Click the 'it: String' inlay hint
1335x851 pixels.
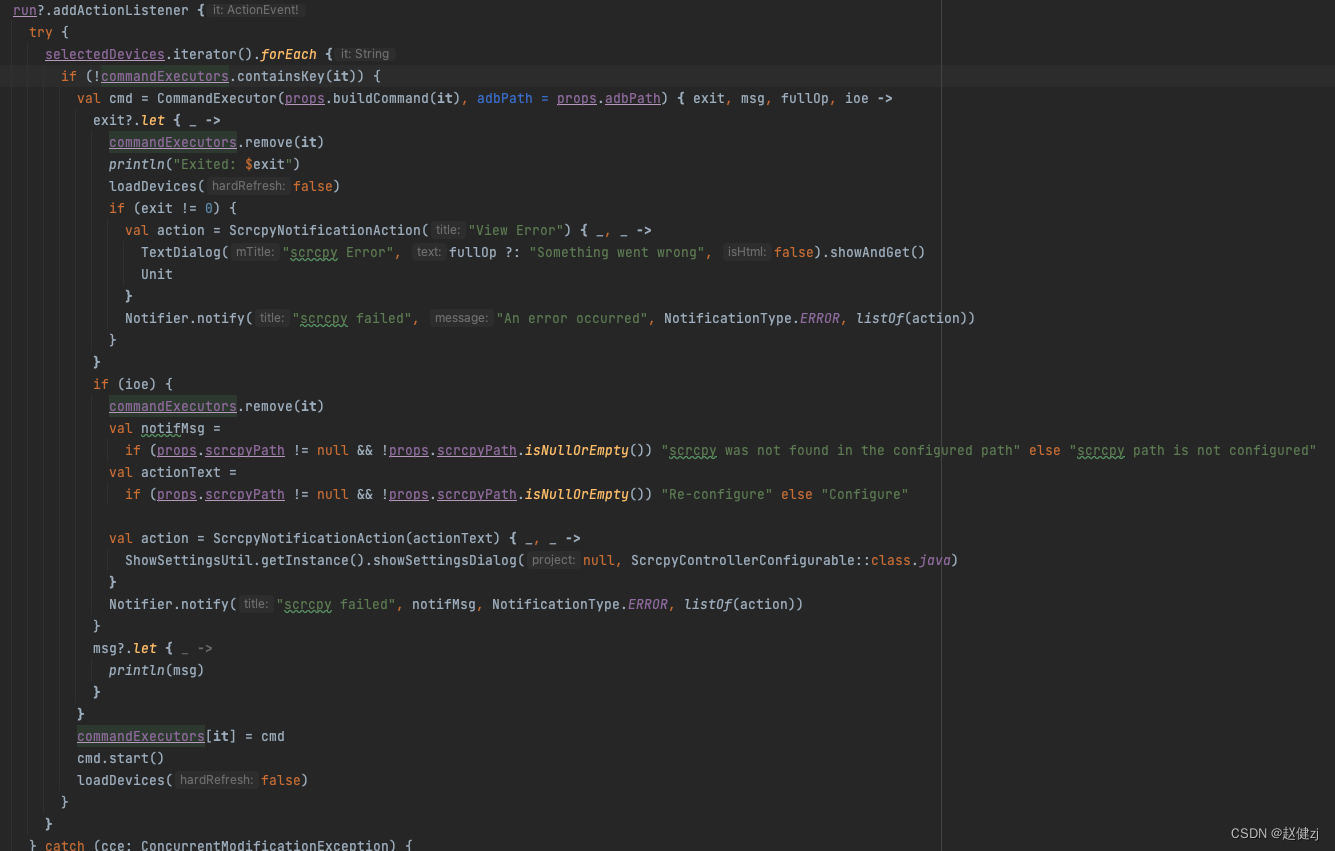point(365,54)
